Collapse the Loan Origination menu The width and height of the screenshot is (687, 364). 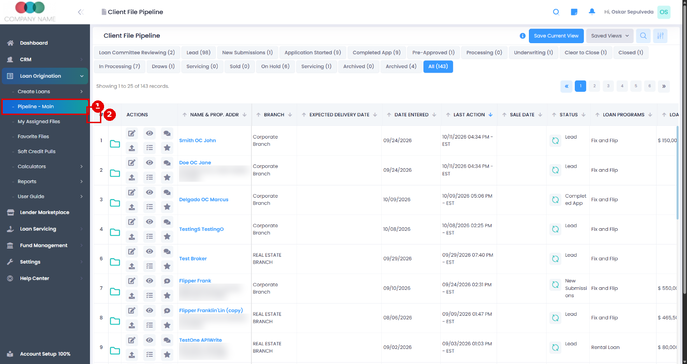click(45, 76)
